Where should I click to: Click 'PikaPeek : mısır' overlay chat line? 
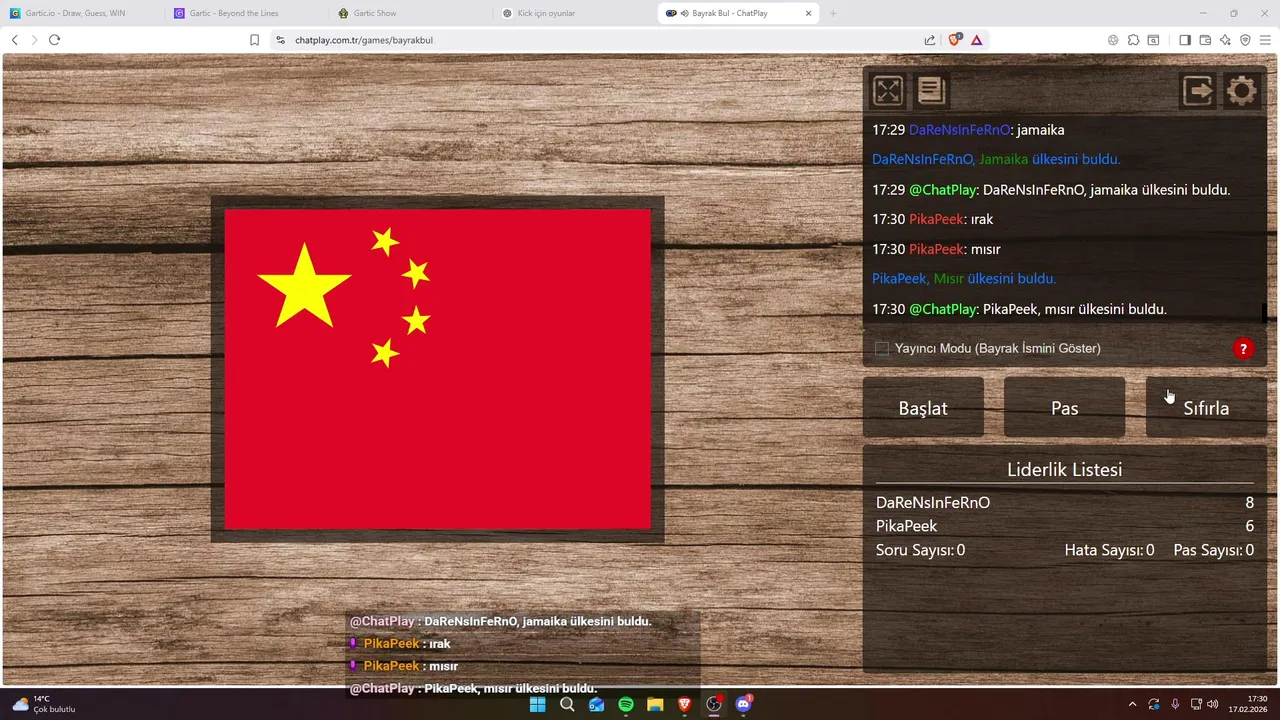tap(404, 666)
